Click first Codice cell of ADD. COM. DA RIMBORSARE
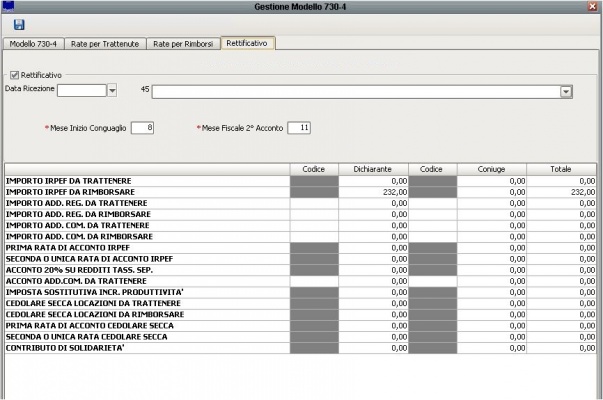Screen dimensions: 603x400 [314, 237]
